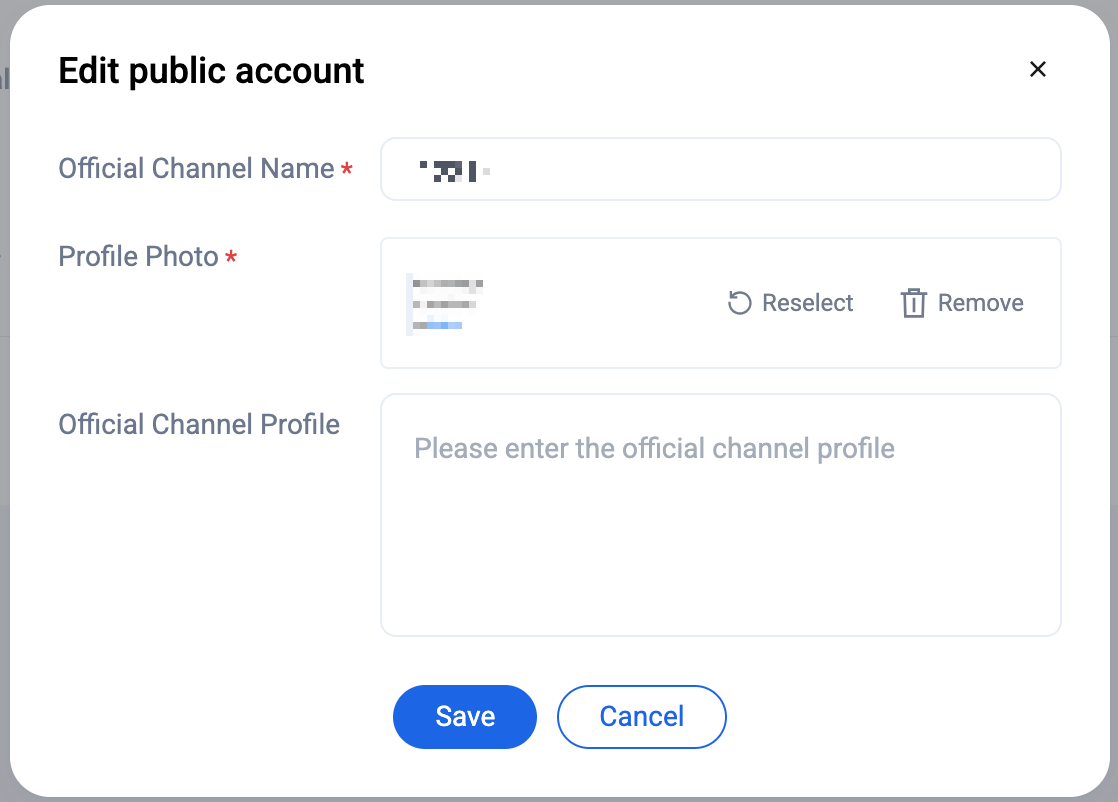Click the Official Channel Profile label
The image size is (1118, 802).
pos(199,424)
